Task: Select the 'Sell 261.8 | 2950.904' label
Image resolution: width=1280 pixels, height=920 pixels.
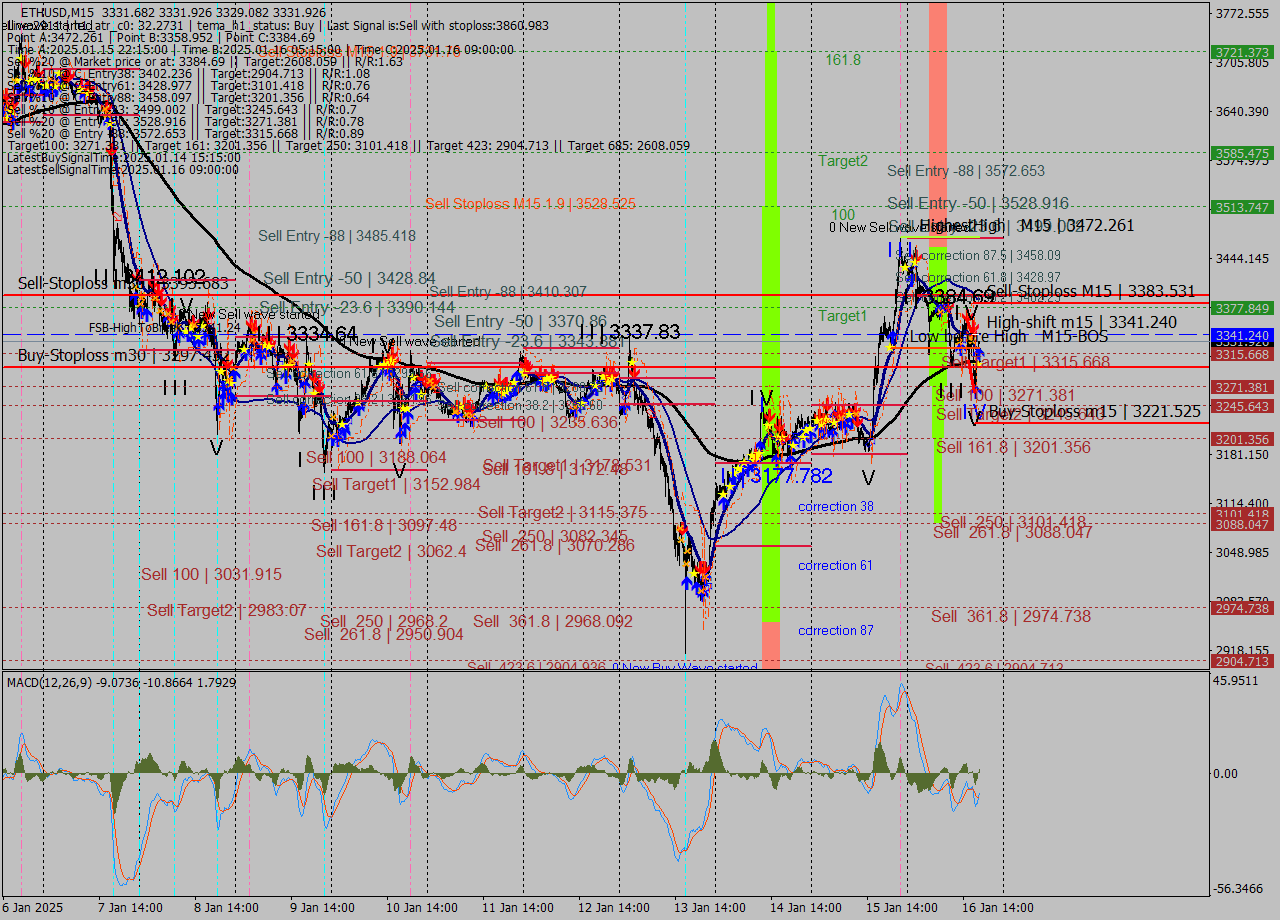Action: pyautogui.click(x=384, y=634)
